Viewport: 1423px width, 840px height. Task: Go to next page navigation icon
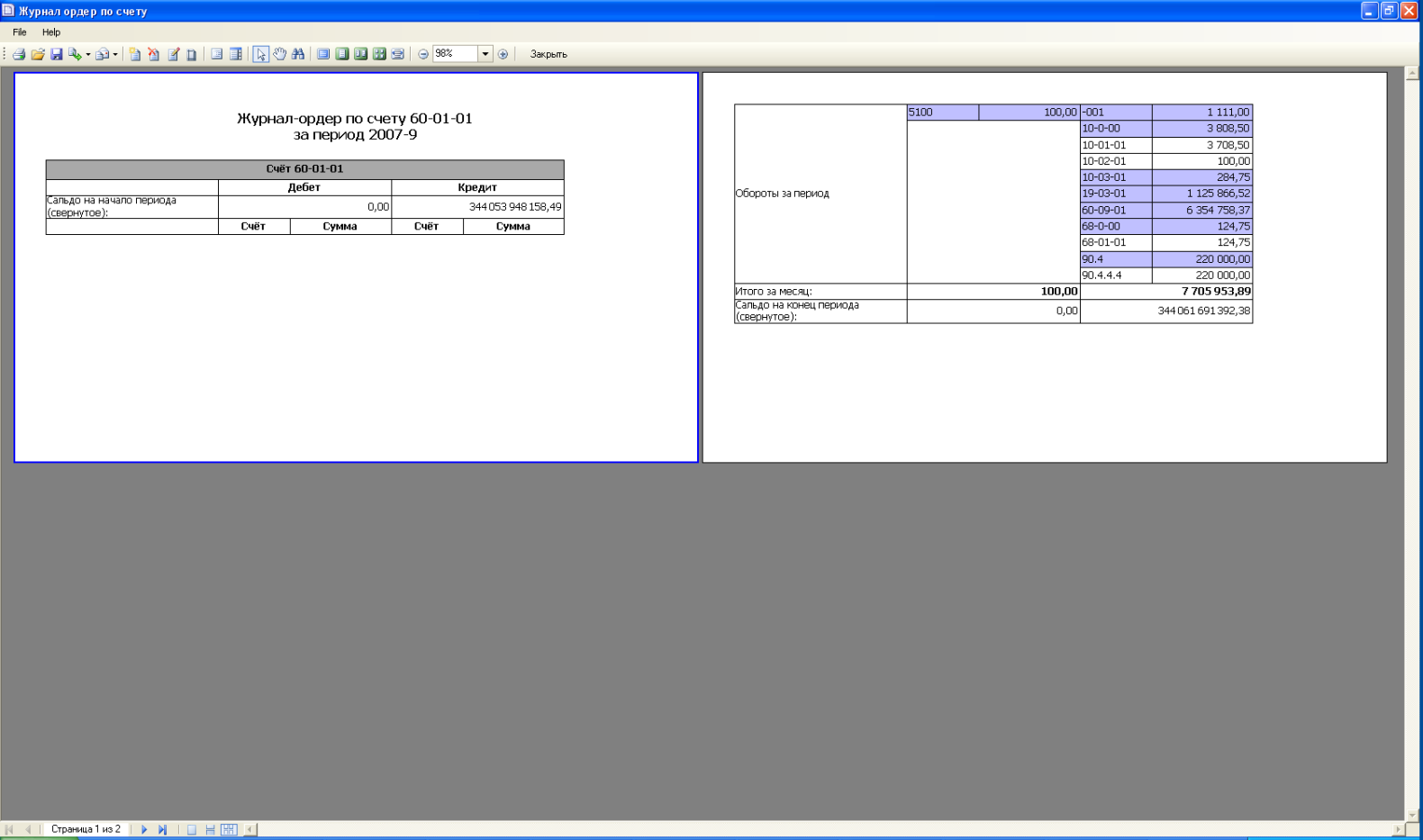coord(144,829)
